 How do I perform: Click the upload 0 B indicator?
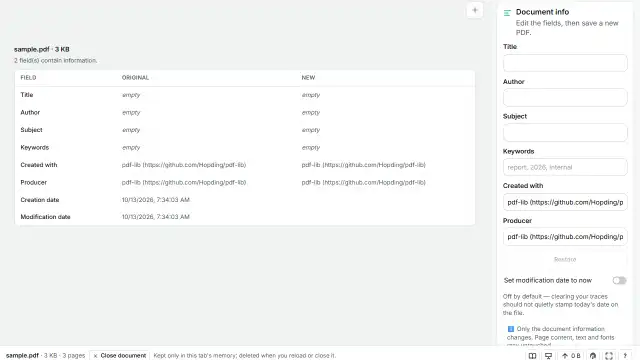pyautogui.click(x=571, y=356)
